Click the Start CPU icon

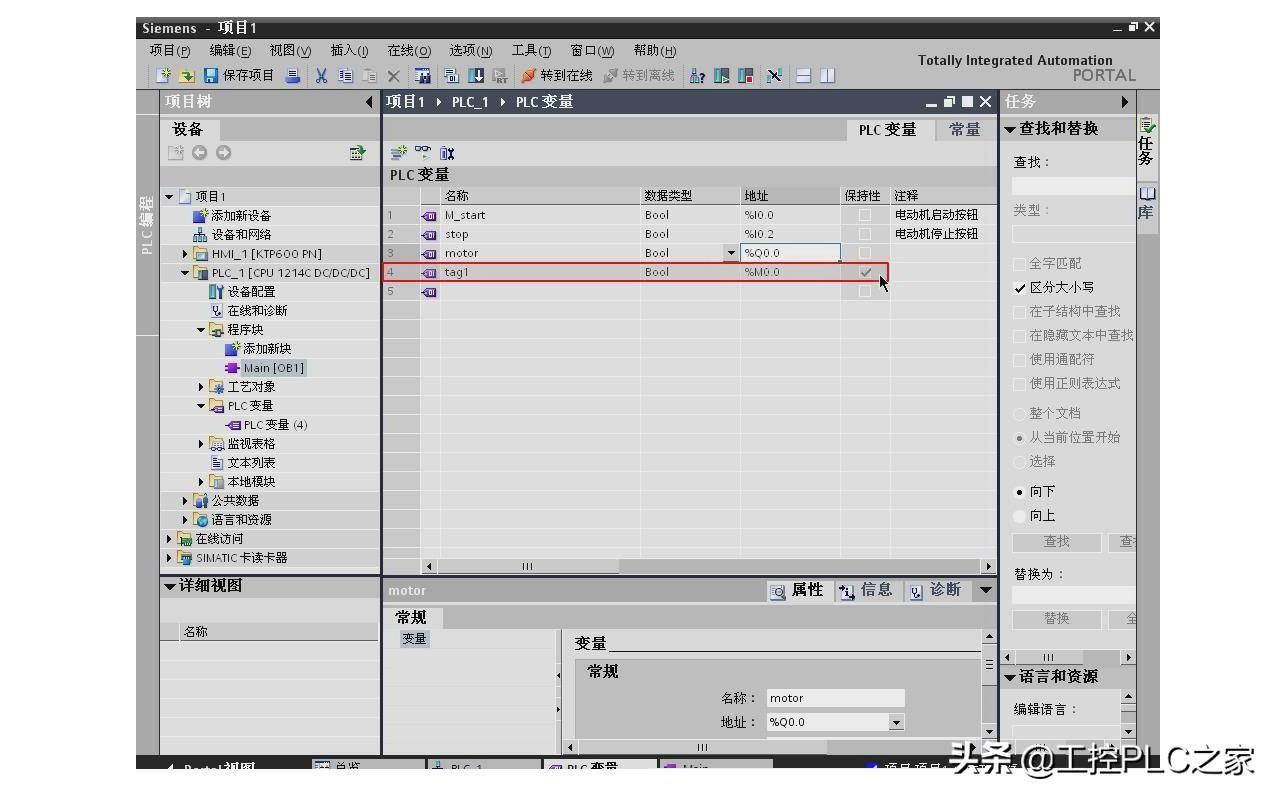(722, 76)
